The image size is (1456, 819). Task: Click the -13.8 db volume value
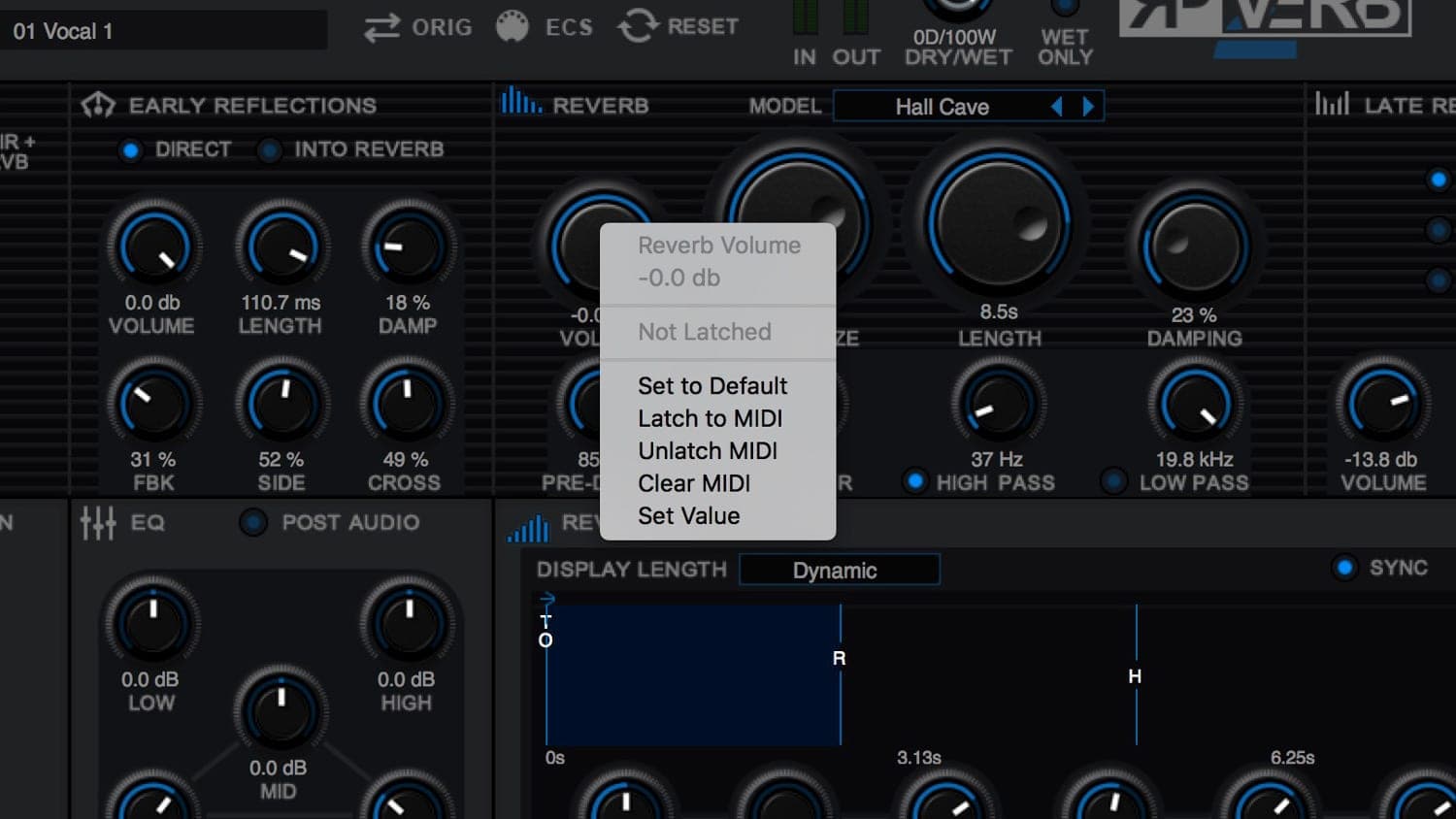tap(1381, 460)
